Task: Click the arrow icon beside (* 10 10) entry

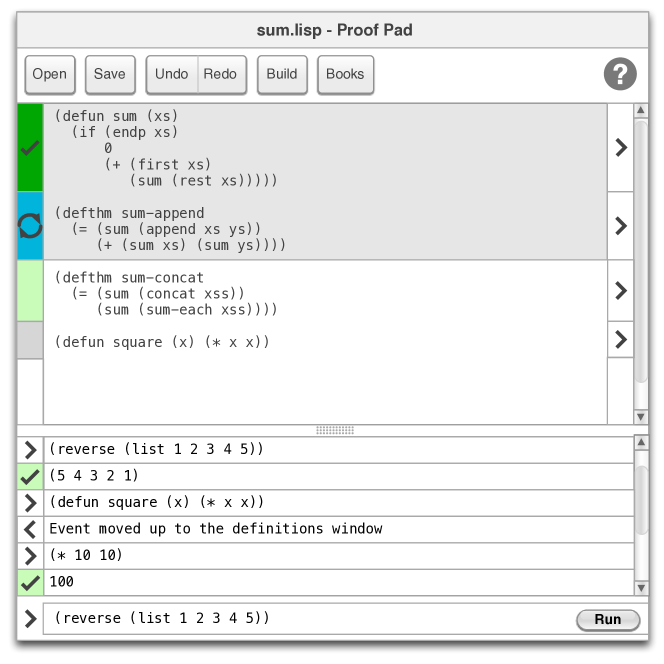Action: pos(30,555)
